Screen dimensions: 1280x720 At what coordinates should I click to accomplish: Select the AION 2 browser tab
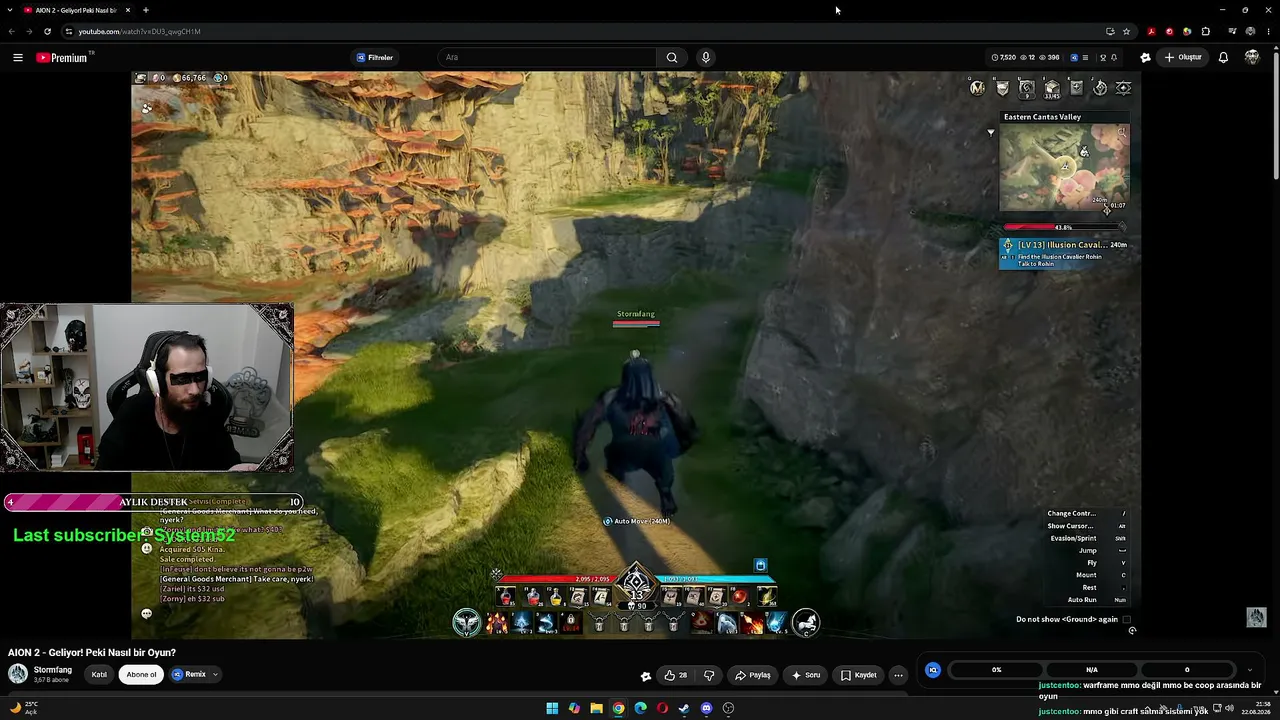pos(78,10)
